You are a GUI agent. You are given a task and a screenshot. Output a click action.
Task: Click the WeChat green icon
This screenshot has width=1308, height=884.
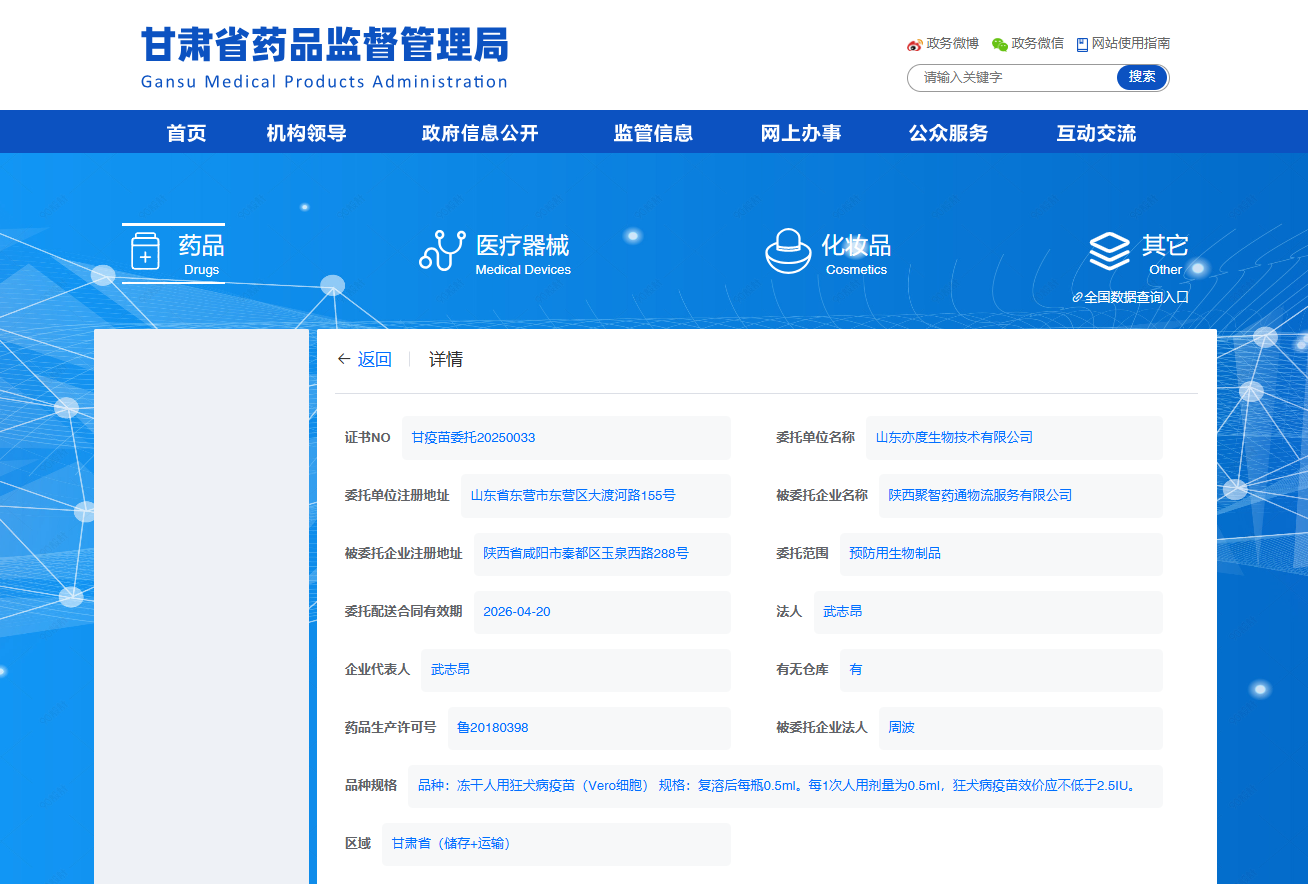click(999, 44)
